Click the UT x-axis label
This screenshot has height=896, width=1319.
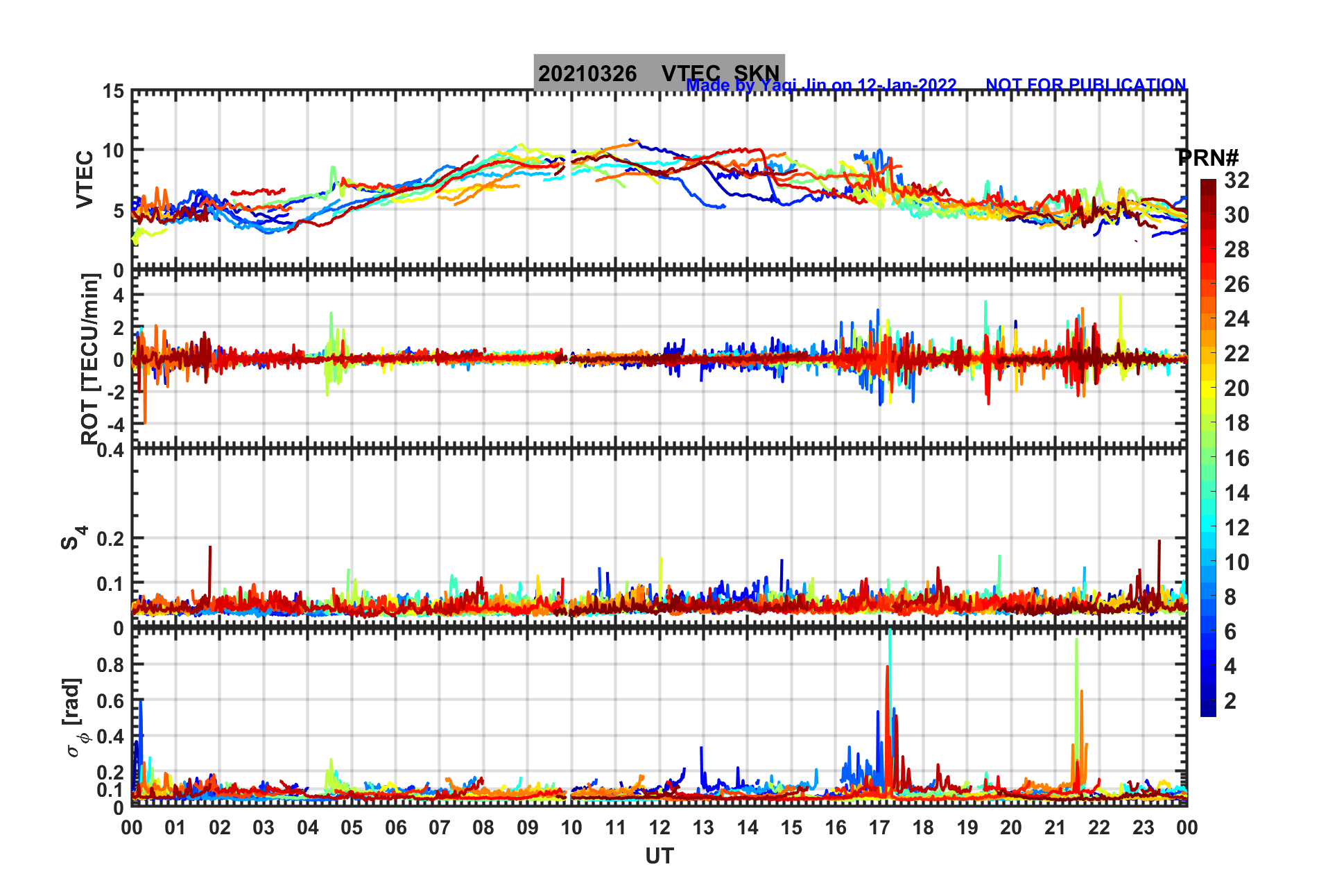(659, 856)
